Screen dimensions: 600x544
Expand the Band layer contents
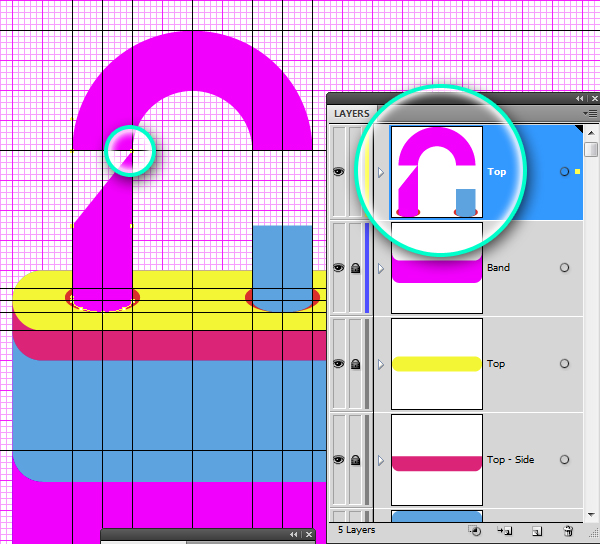(381, 269)
